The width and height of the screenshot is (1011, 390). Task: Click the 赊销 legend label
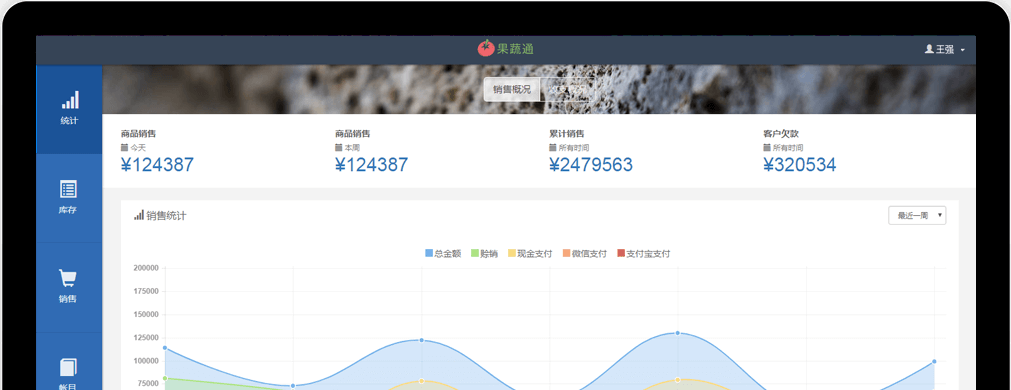[x=489, y=254]
